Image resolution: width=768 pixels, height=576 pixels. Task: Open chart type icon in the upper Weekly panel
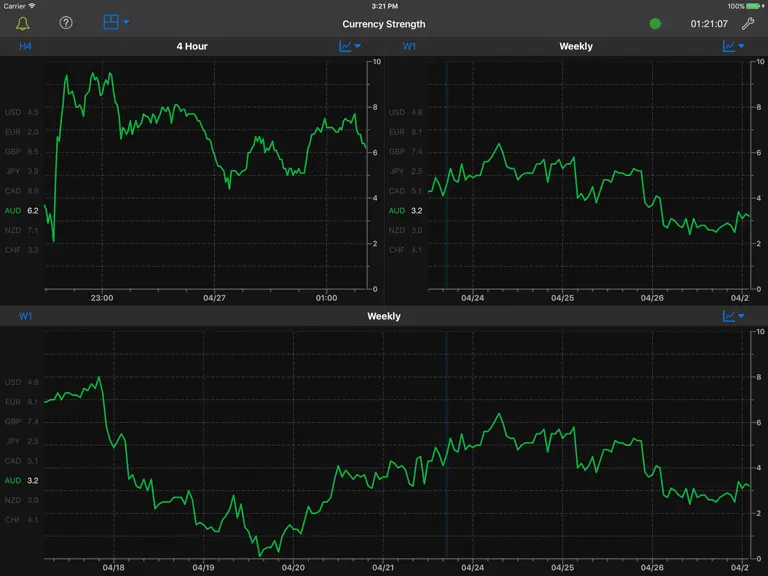(x=729, y=46)
